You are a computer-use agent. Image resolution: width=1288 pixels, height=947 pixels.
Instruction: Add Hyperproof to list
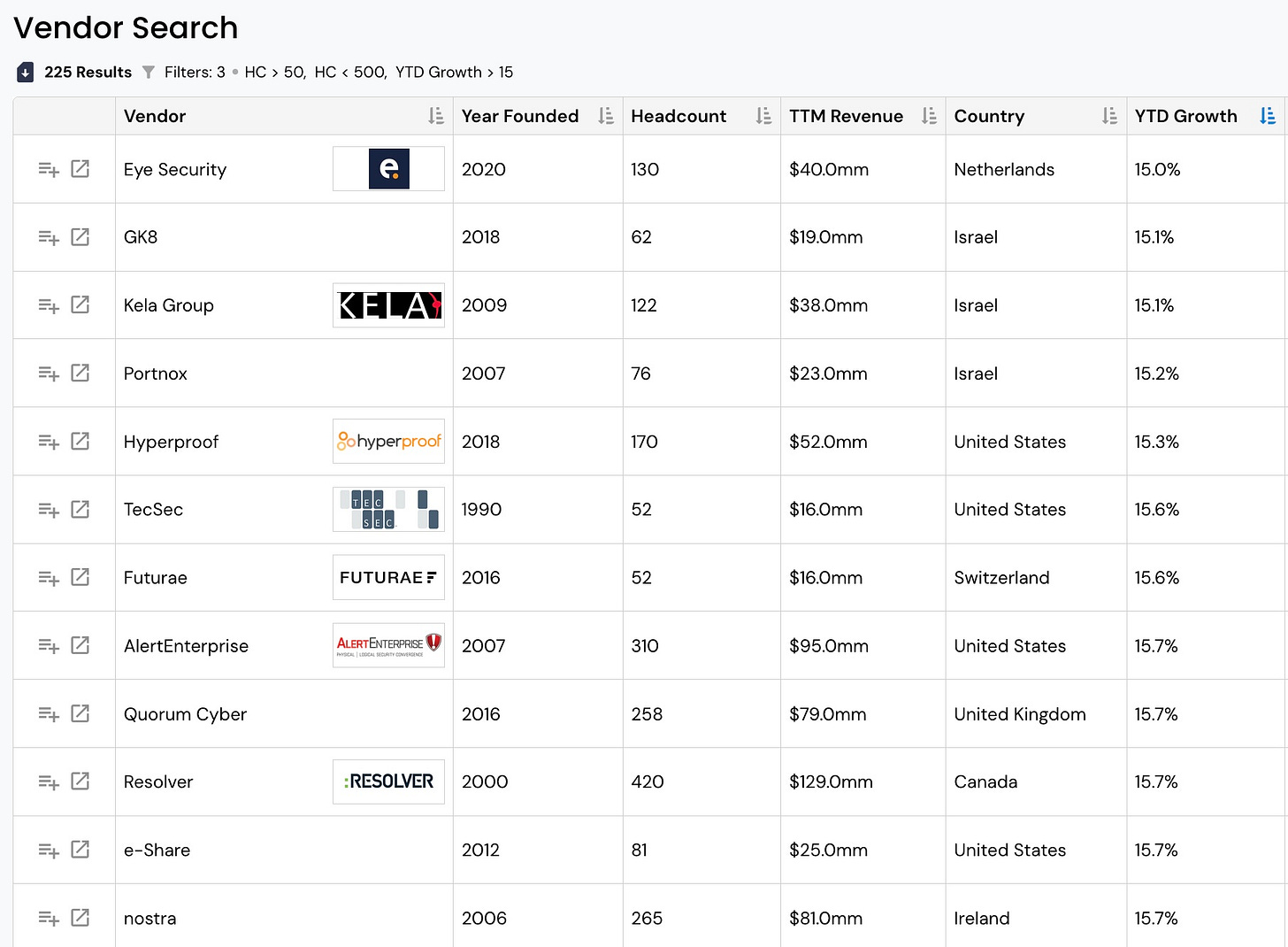coord(49,442)
